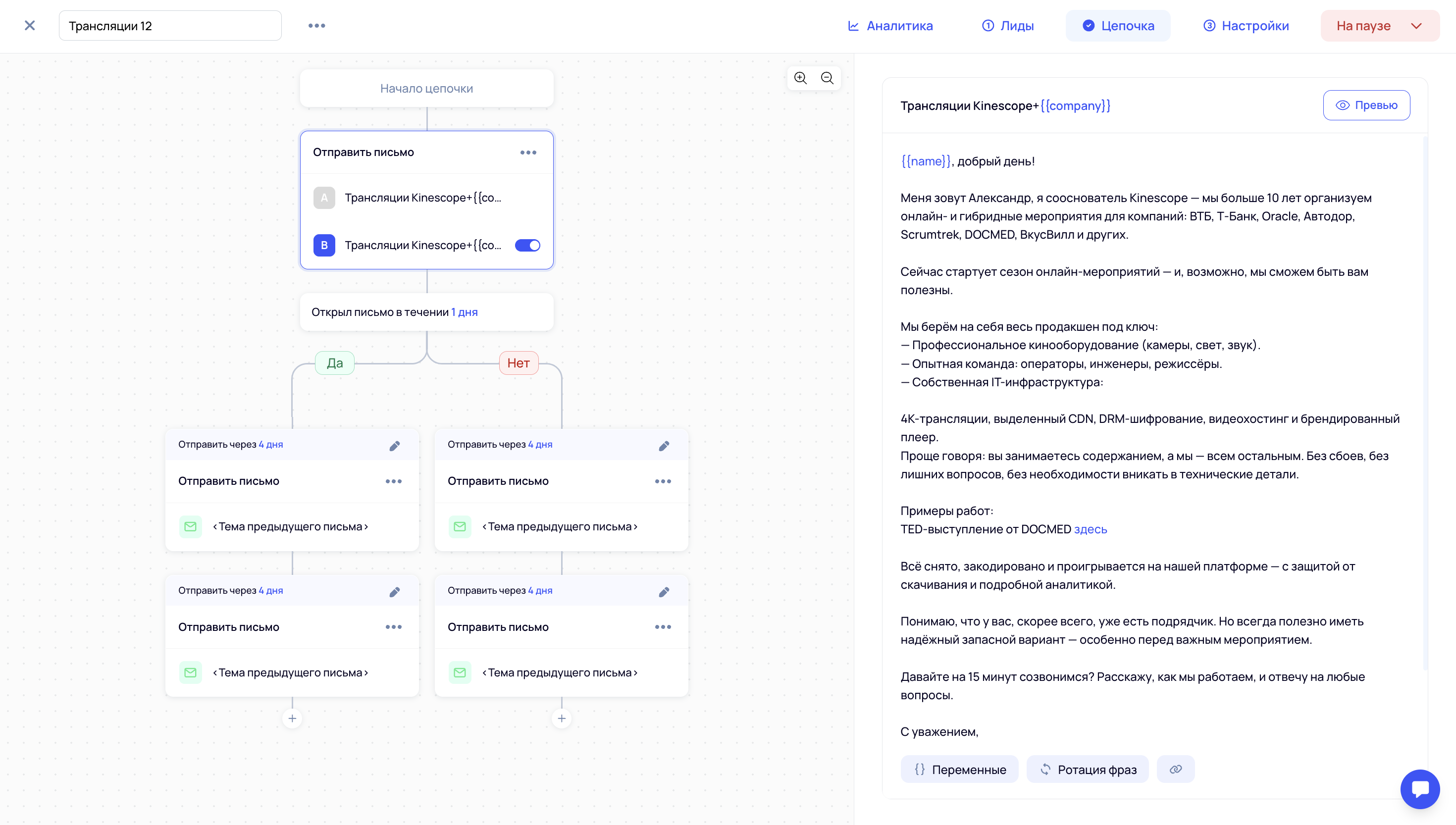Open options of first Нет-branch email block
This screenshot has width=1456, height=825.
click(663, 482)
